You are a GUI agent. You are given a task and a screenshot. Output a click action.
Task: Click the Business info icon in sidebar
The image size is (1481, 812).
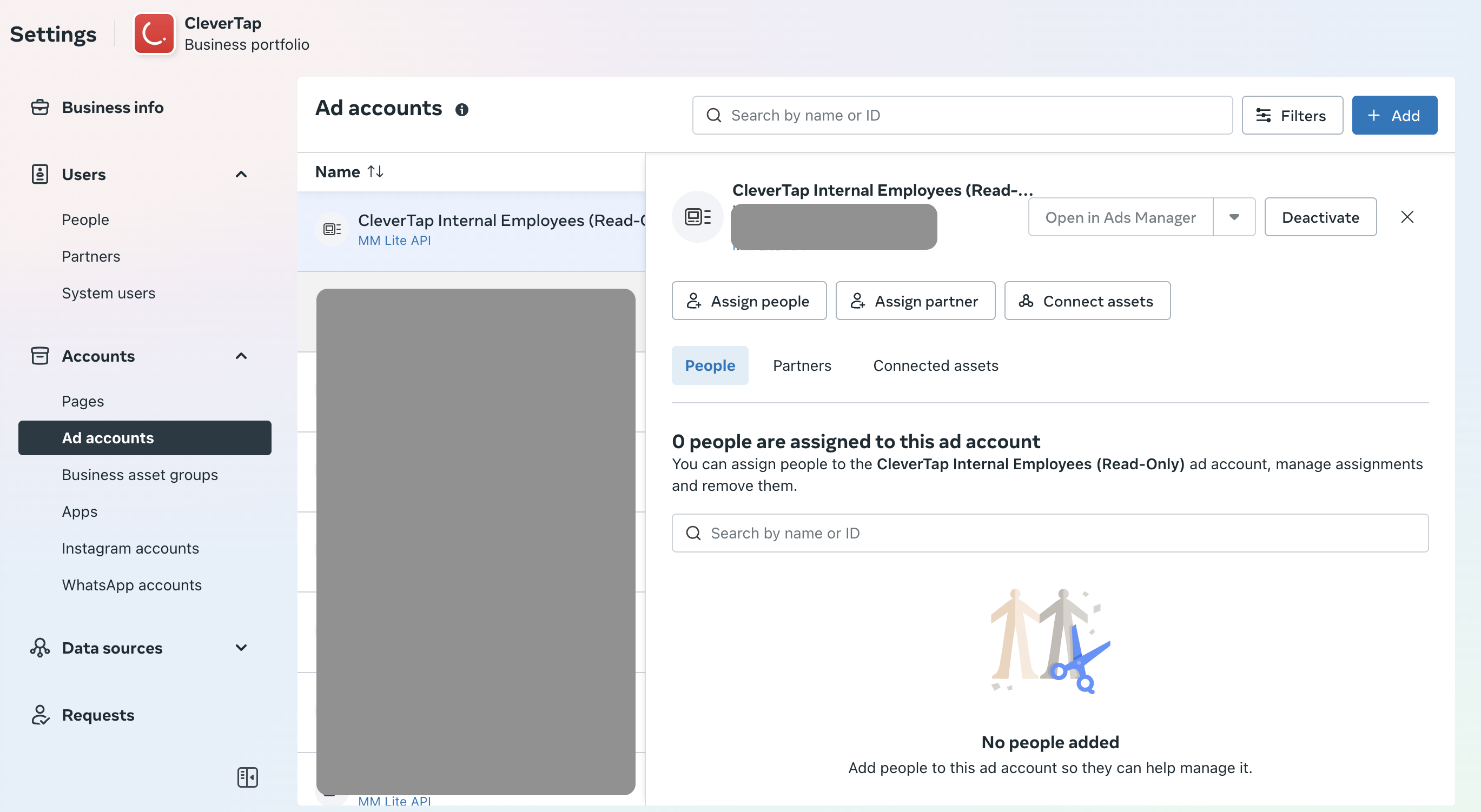[39, 107]
